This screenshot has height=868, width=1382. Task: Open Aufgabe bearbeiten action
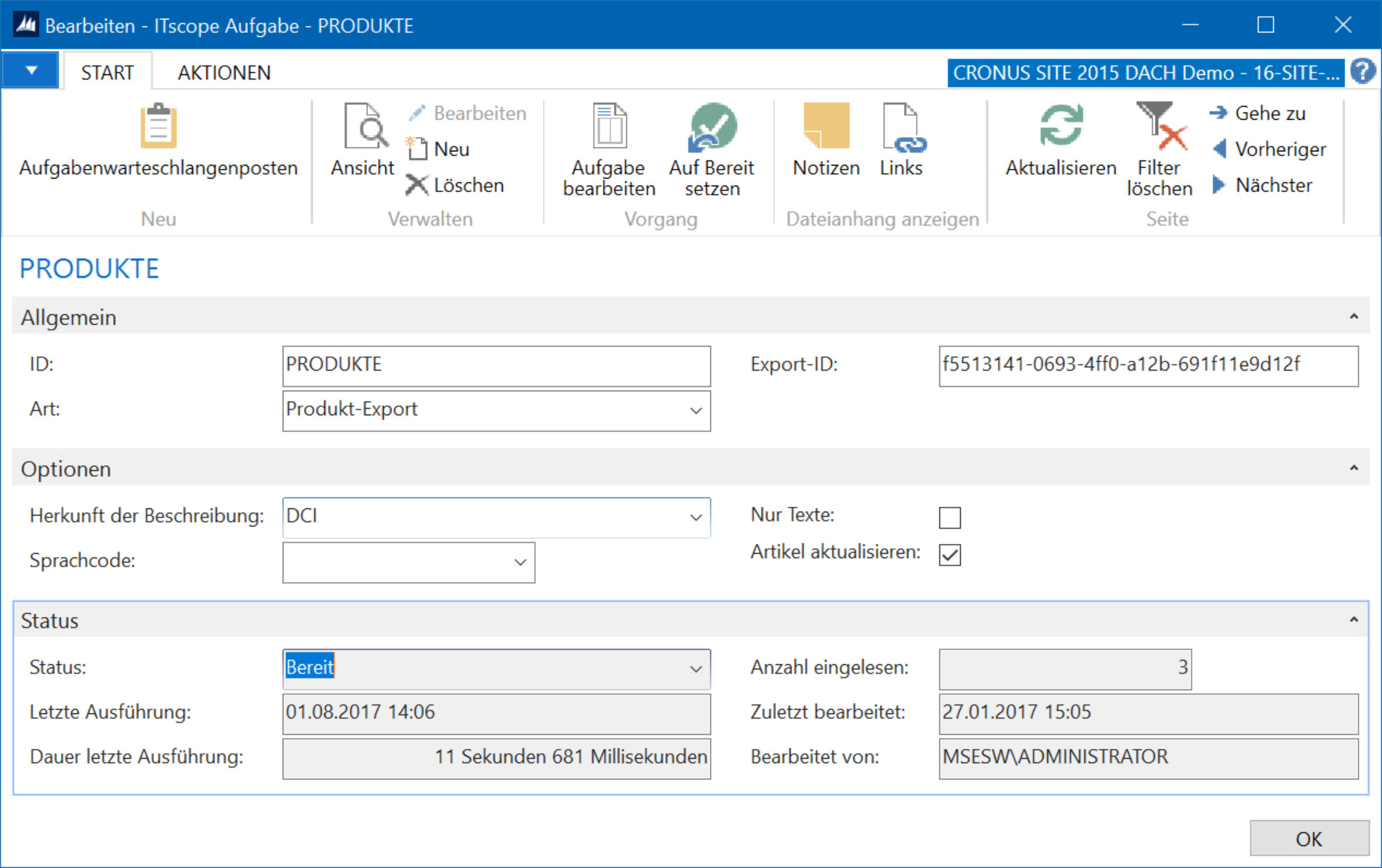point(609,150)
